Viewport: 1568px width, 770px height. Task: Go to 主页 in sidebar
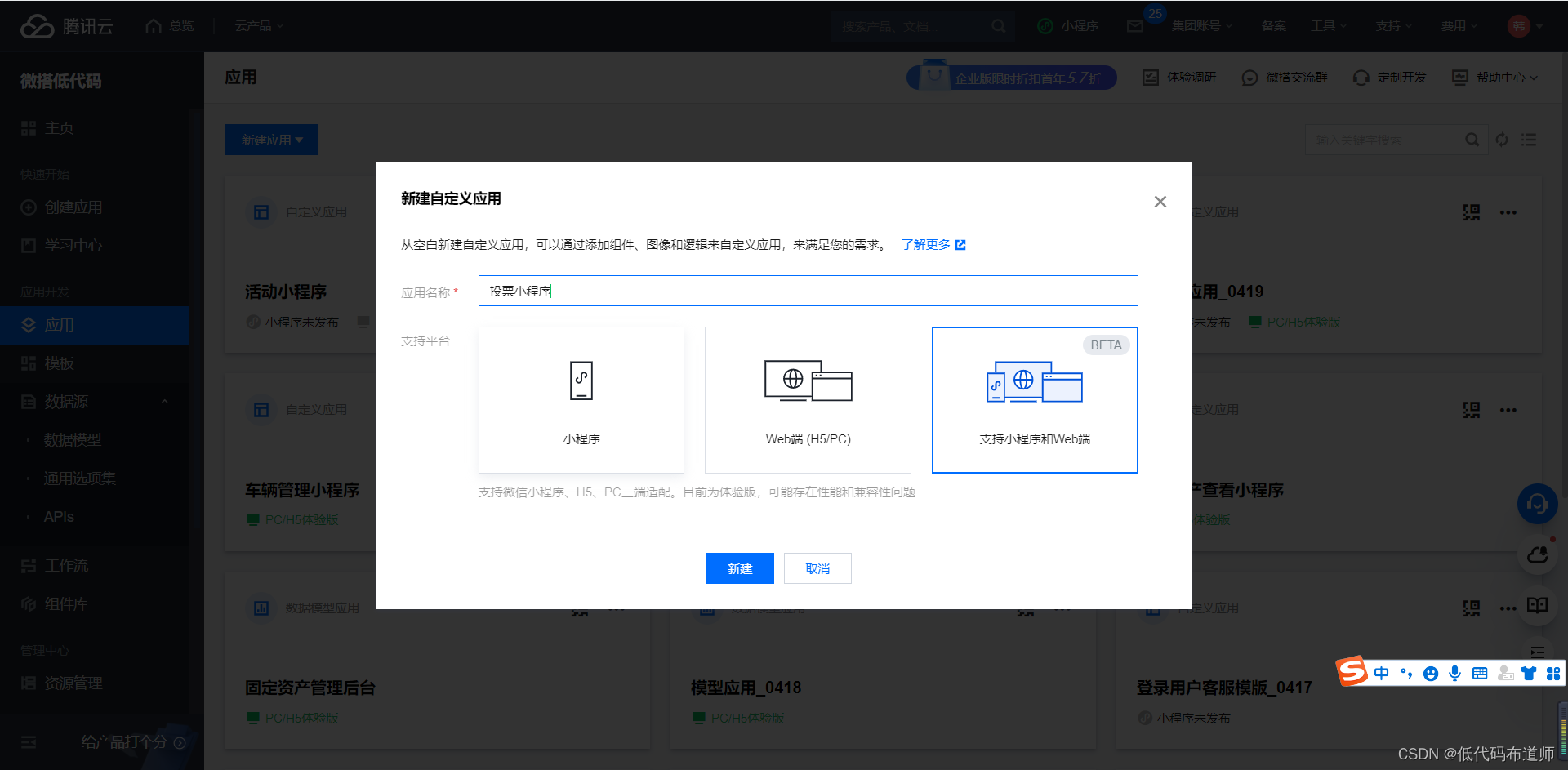pos(95,128)
